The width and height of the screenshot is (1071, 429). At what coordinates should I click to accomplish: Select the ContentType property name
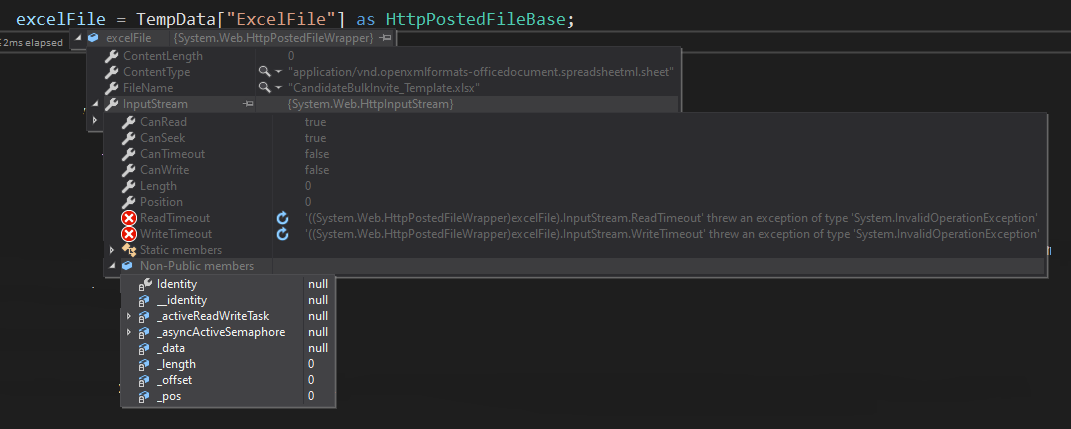(x=156, y=72)
